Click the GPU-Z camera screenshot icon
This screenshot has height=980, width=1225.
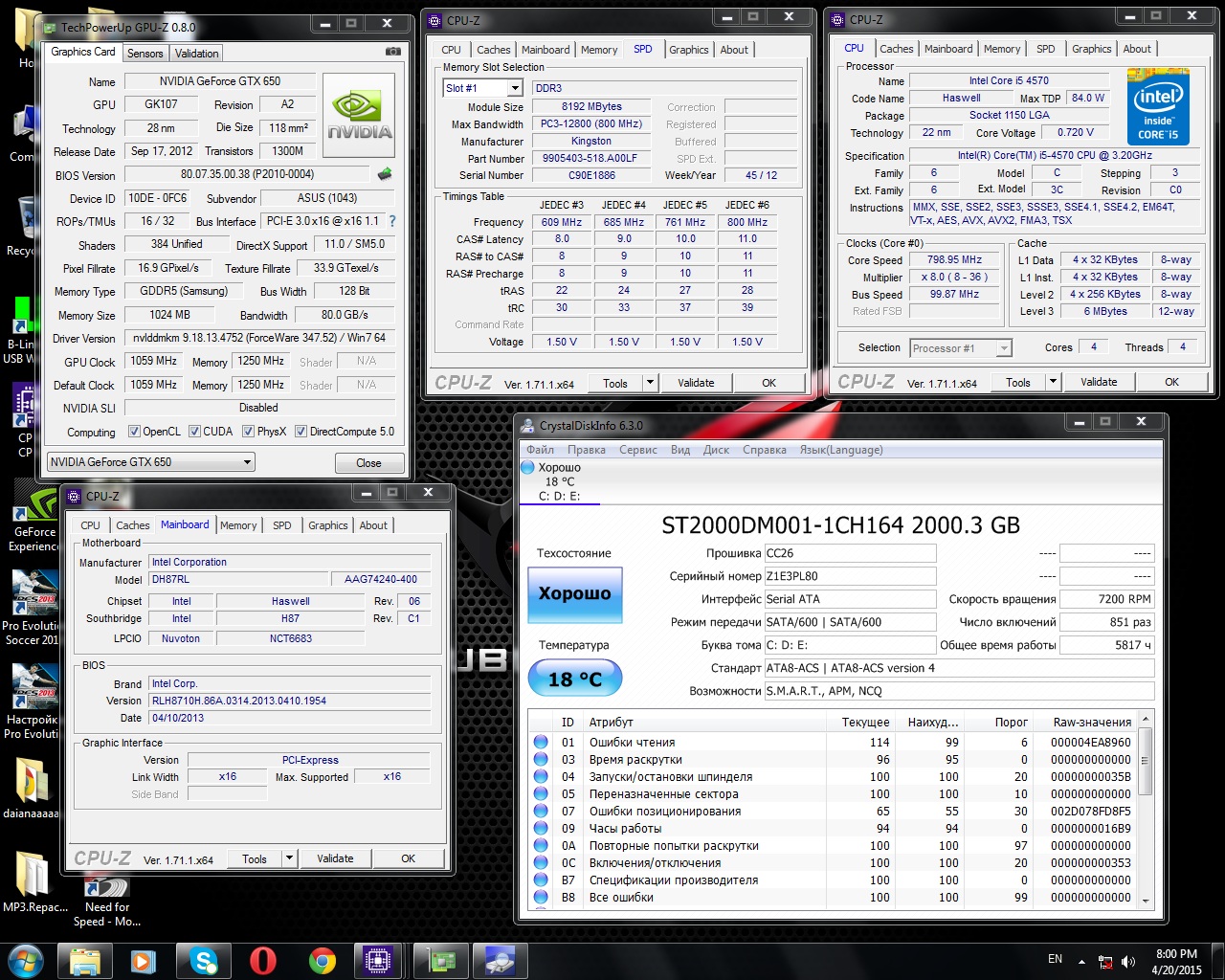(x=392, y=52)
